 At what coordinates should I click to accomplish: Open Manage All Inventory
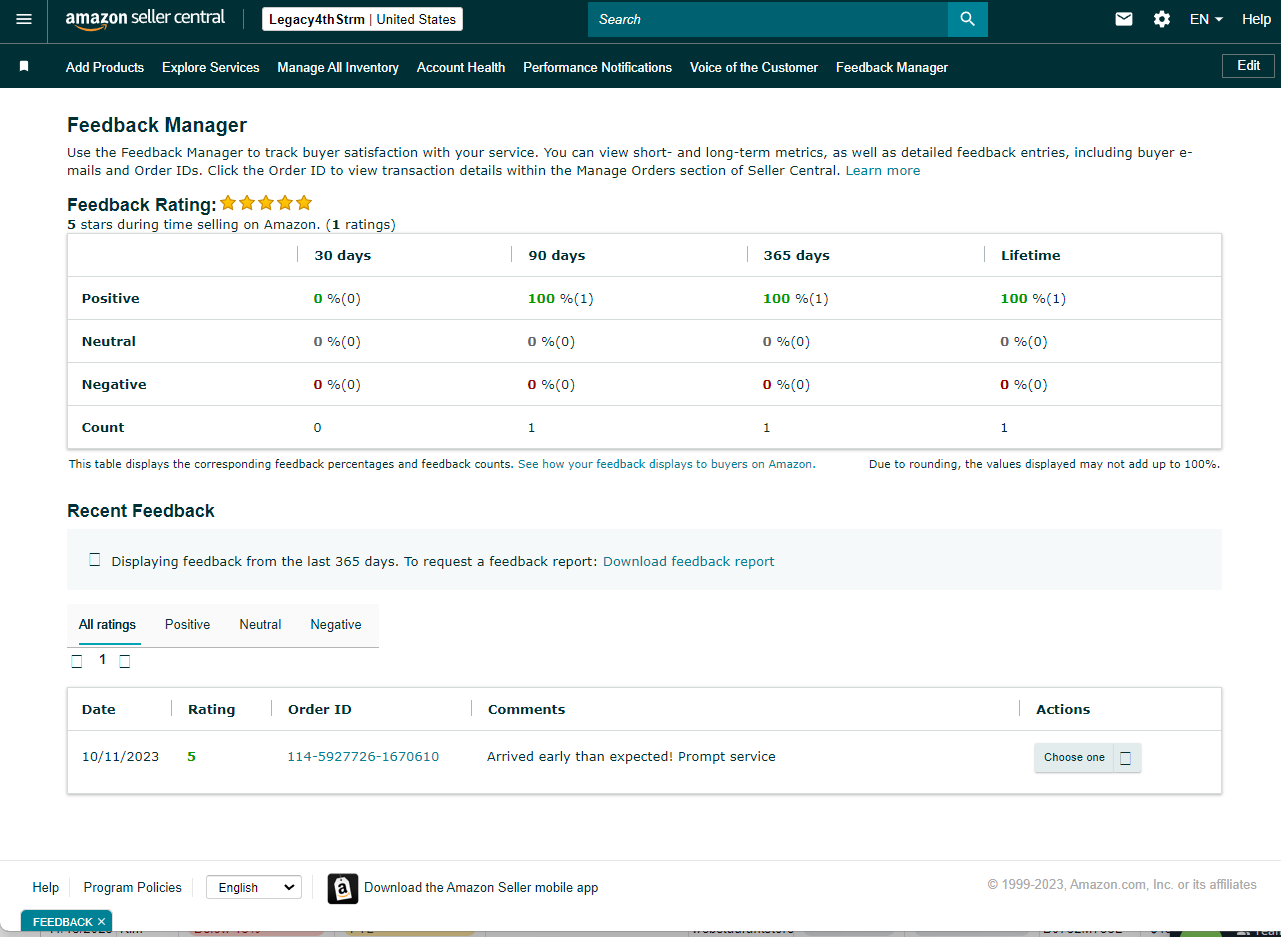click(338, 67)
